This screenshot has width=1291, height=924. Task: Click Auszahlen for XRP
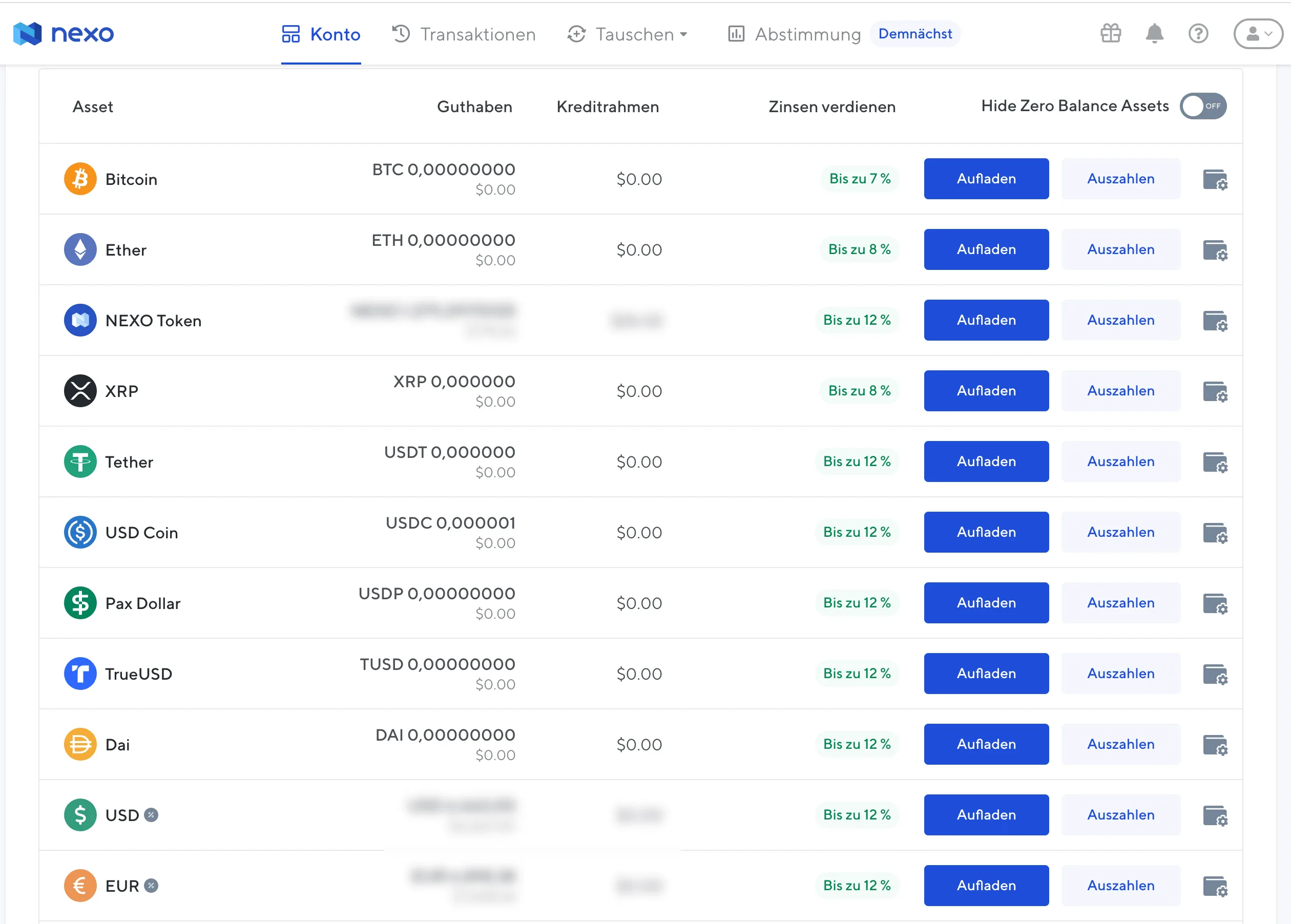(1120, 391)
